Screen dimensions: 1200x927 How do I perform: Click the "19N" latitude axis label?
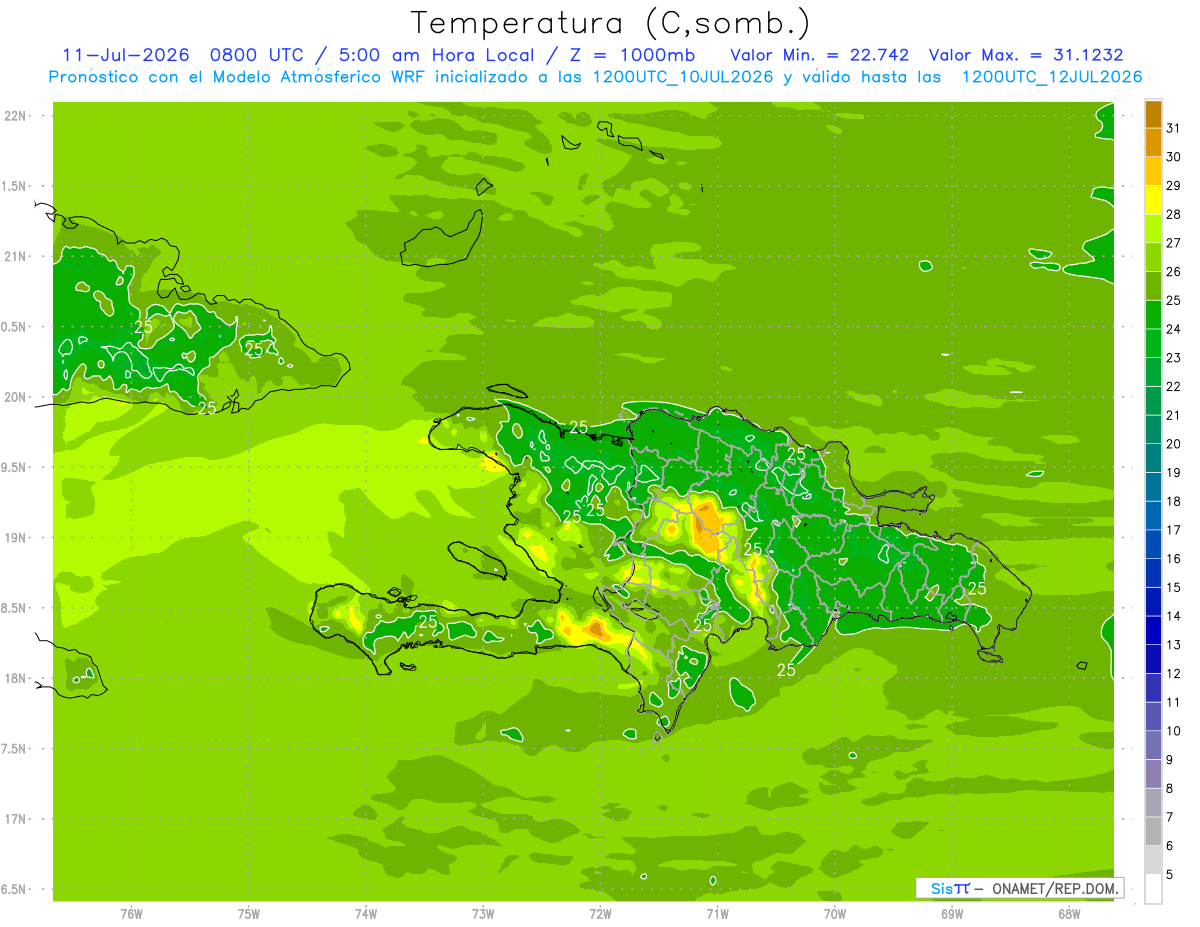coord(16,538)
